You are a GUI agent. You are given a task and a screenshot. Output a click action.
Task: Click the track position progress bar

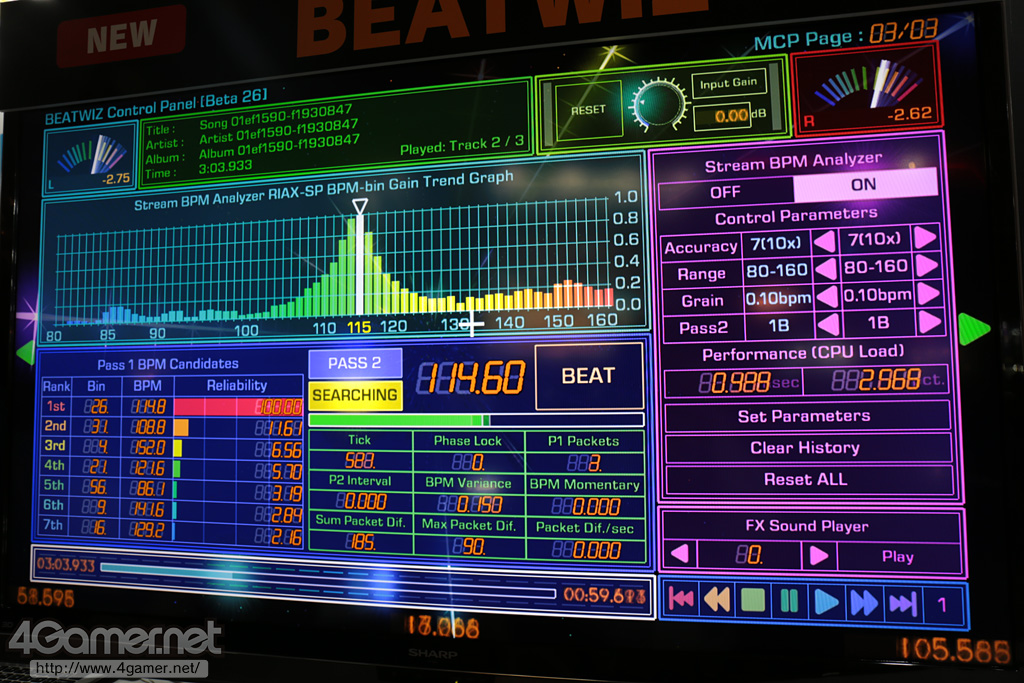click(x=328, y=579)
